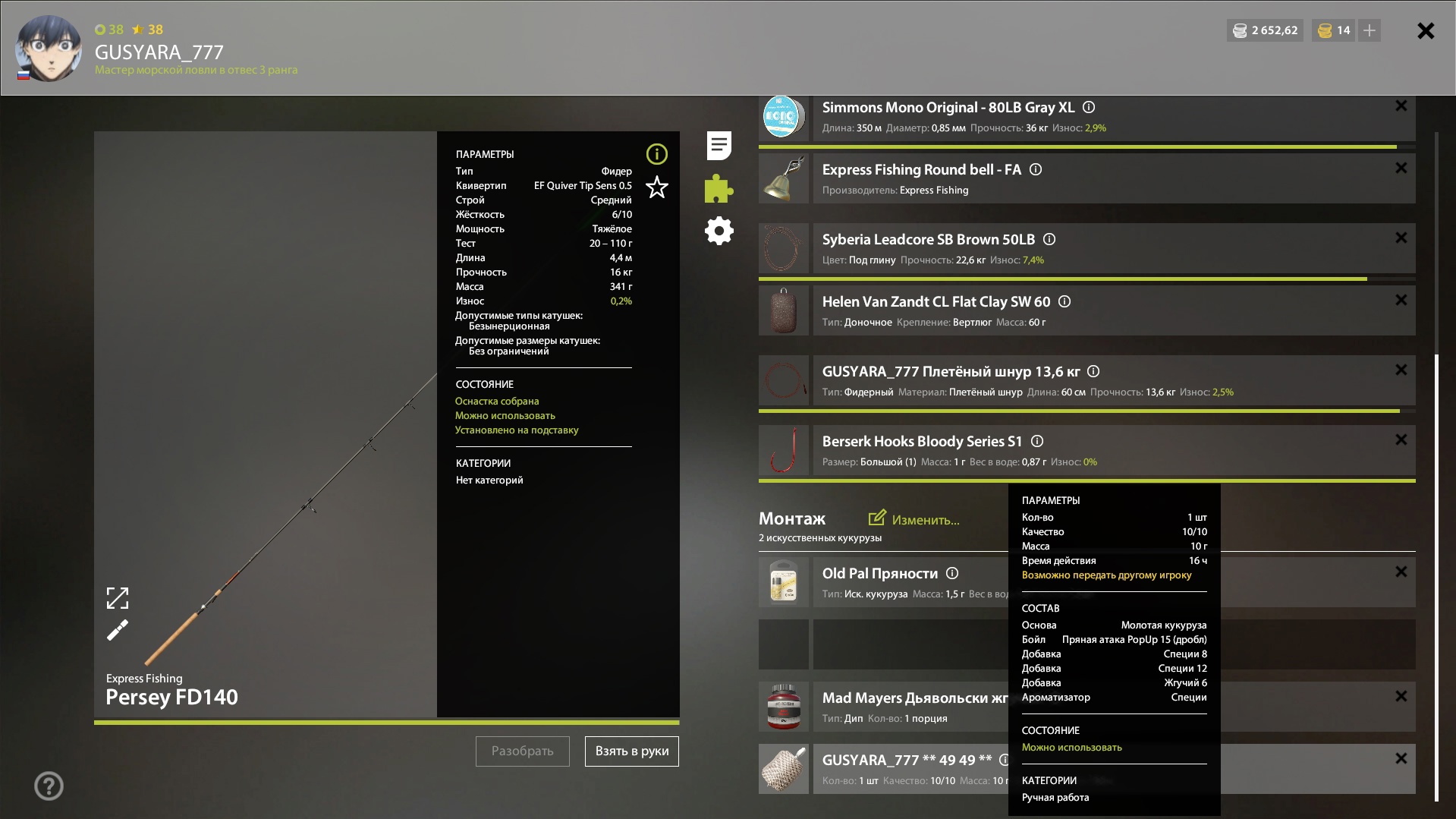Show info for Syberia Leadcore SB Brown
Screen dimensions: 1456x819
click(1049, 240)
